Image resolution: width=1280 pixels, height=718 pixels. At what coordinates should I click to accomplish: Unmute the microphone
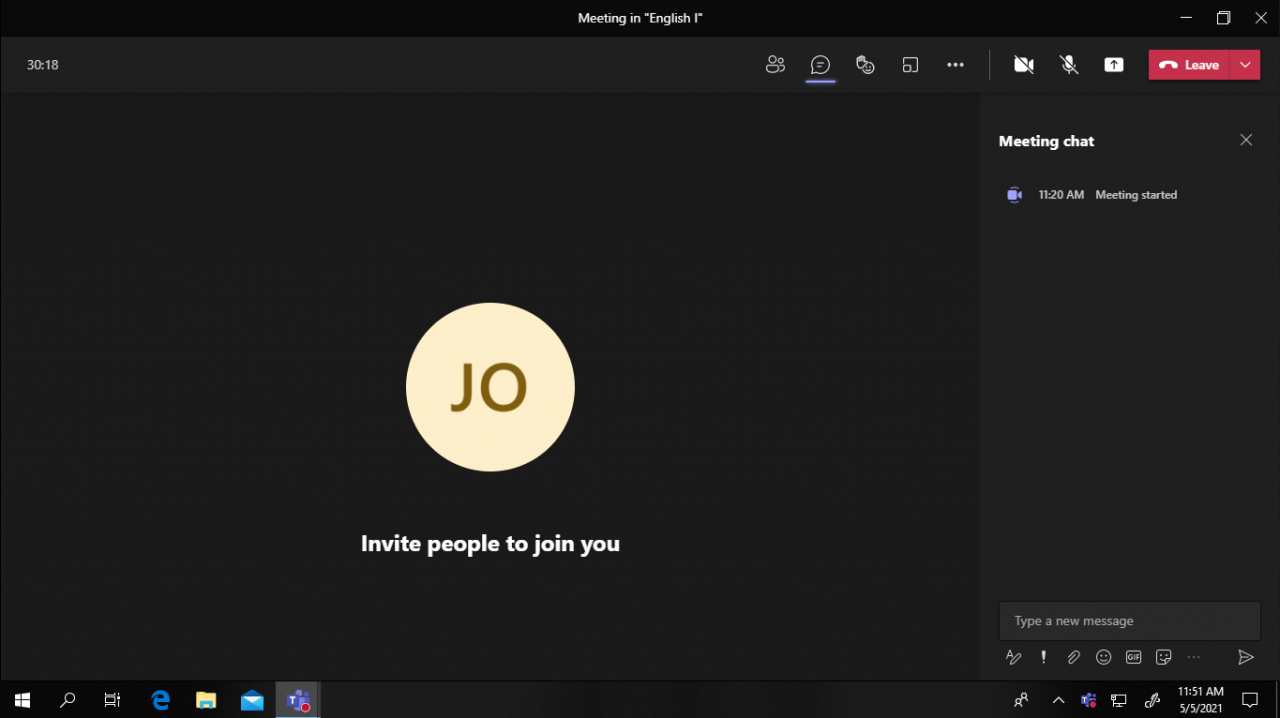pyautogui.click(x=1069, y=65)
